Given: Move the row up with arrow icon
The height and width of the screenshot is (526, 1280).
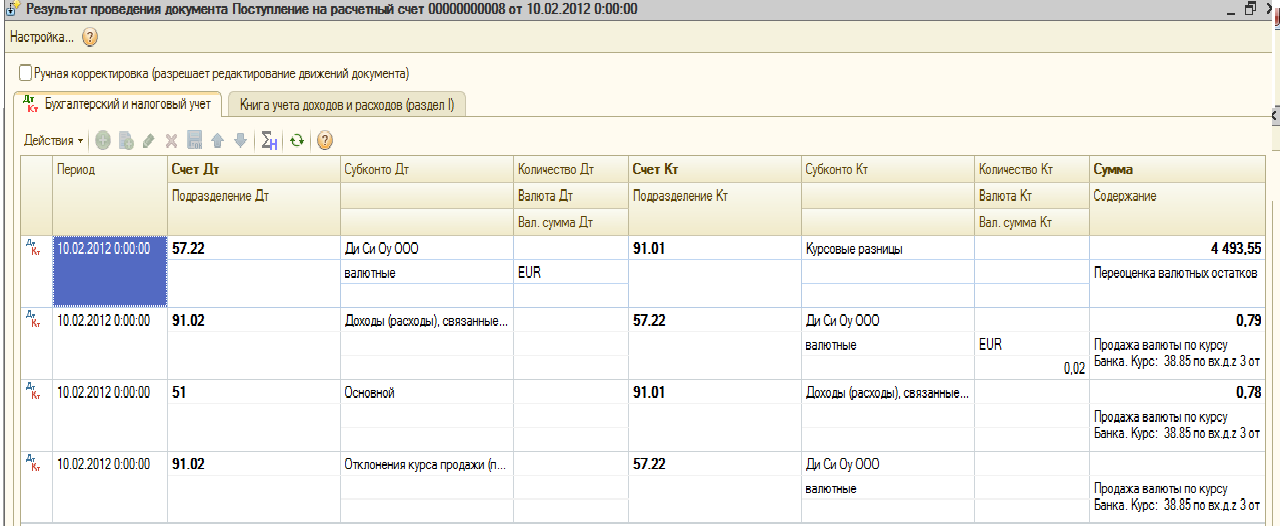Looking at the screenshot, I should (217, 141).
